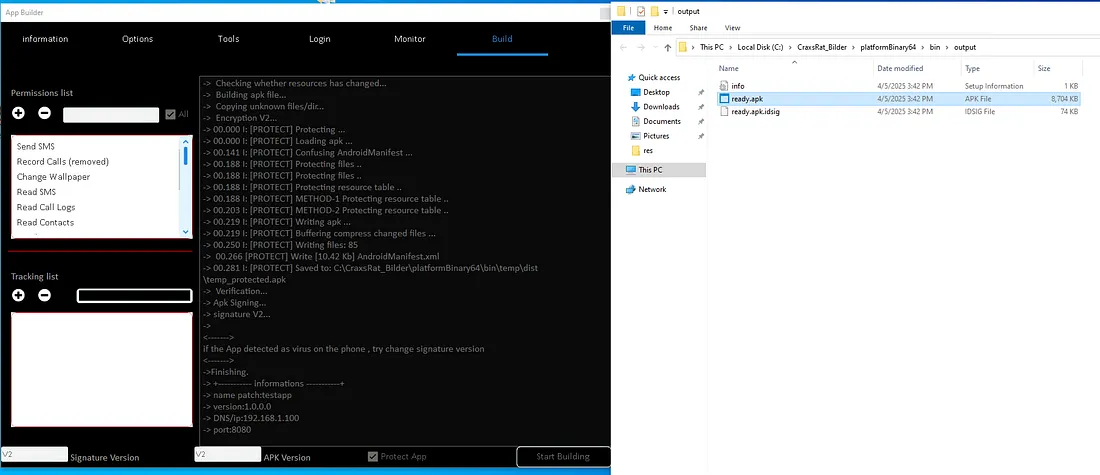Open the View ribbon tab in Explorer

(x=732, y=28)
